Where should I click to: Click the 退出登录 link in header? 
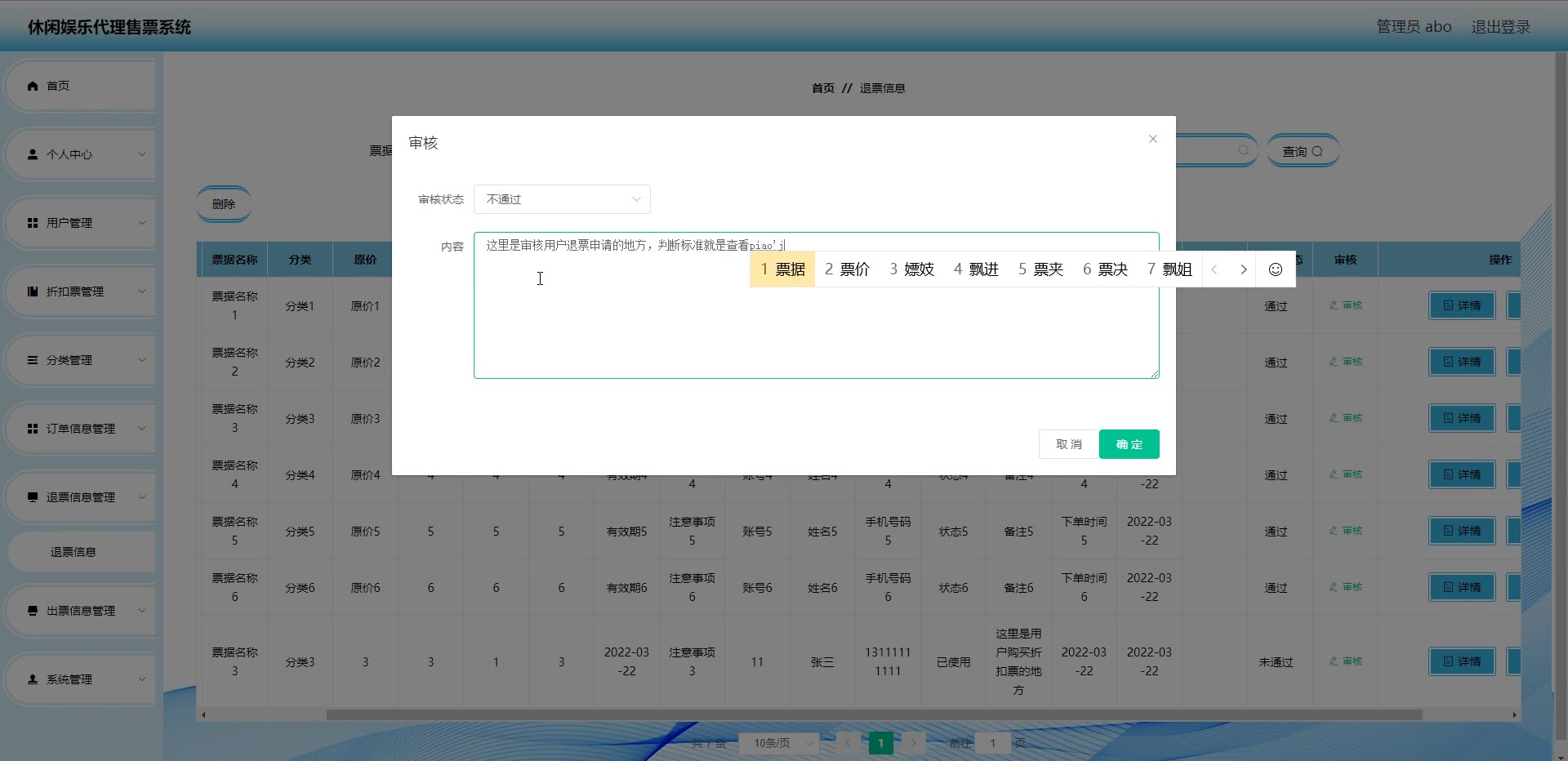click(1500, 27)
